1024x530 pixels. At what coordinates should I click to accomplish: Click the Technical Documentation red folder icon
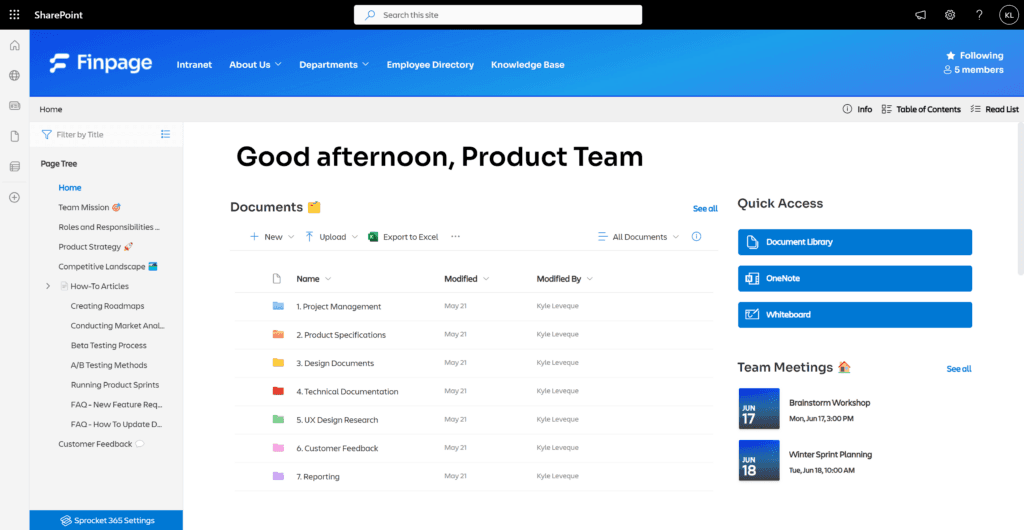[278, 391]
